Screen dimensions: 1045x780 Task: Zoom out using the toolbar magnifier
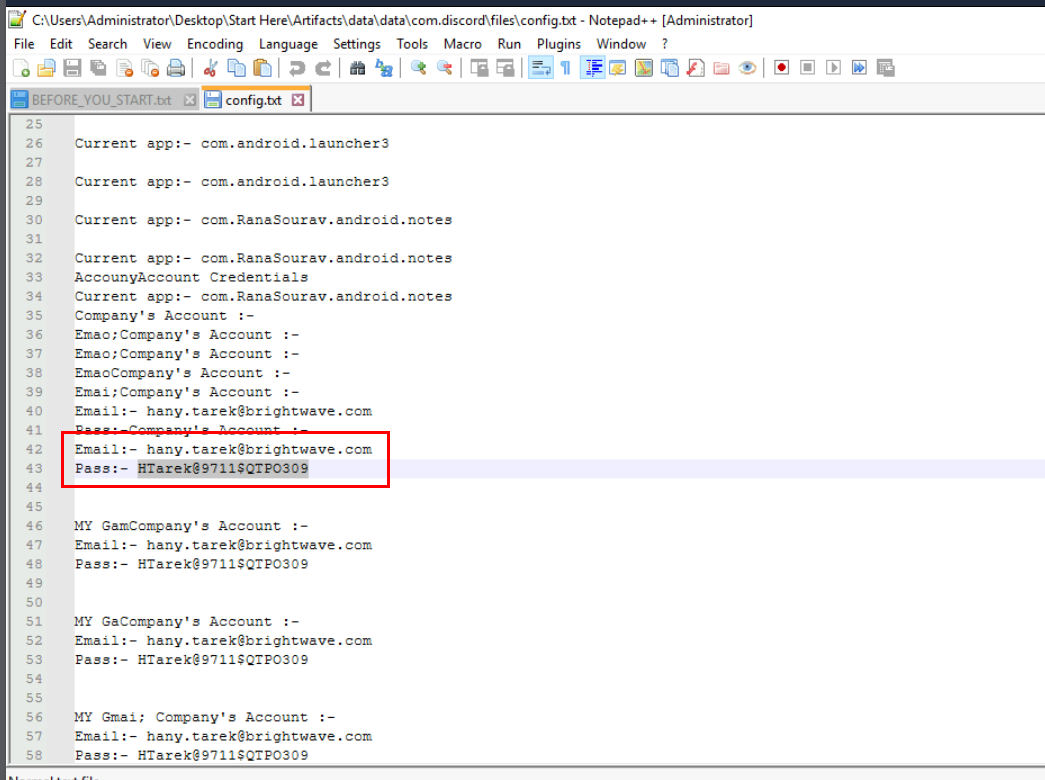click(x=444, y=68)
